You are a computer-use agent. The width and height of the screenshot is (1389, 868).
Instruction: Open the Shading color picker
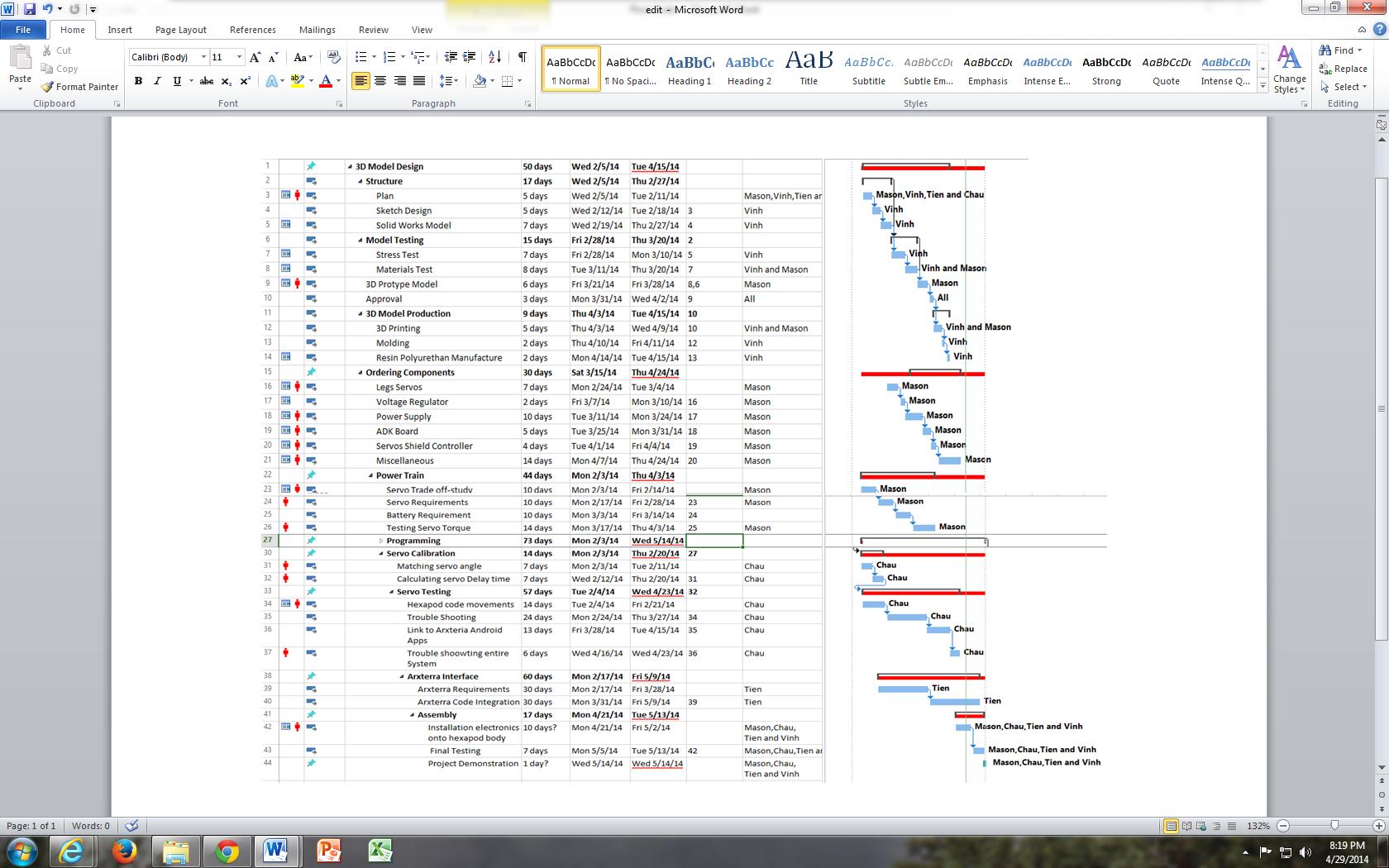tap(491, 81)
